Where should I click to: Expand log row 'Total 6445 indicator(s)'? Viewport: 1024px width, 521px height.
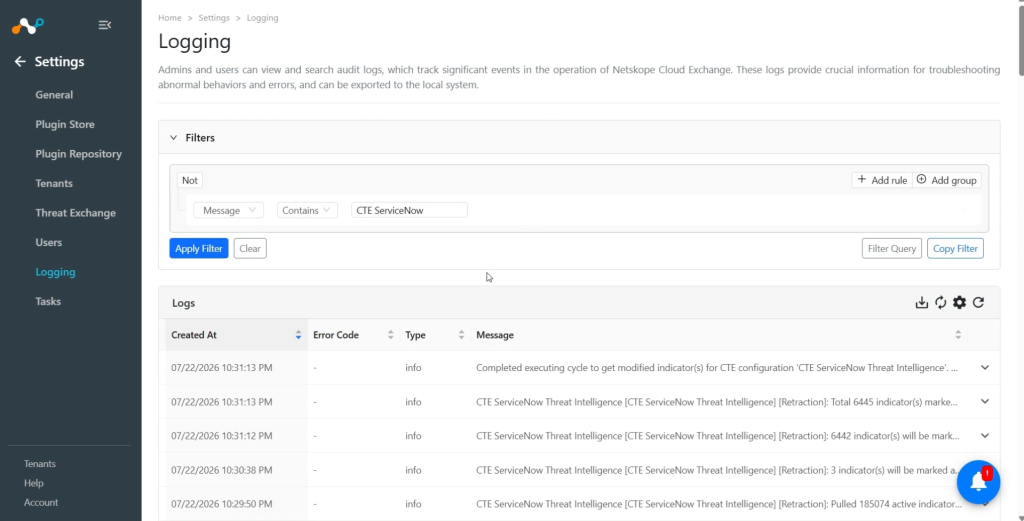(985, 402)
